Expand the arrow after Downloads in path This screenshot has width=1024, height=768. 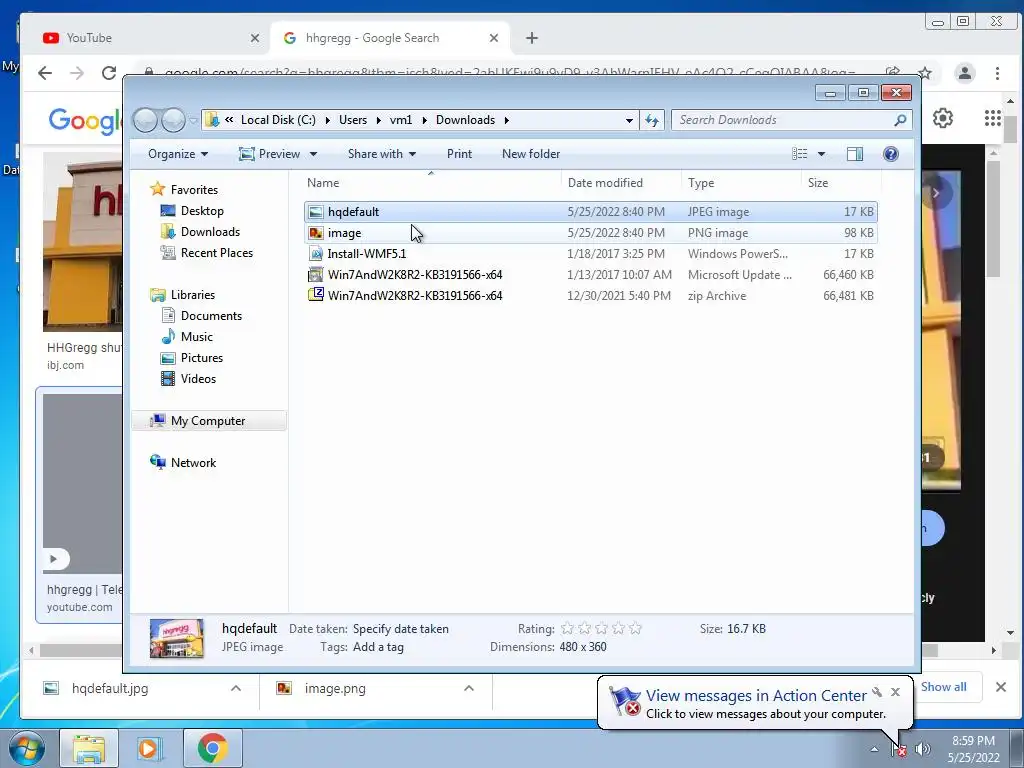coord(506,120)
